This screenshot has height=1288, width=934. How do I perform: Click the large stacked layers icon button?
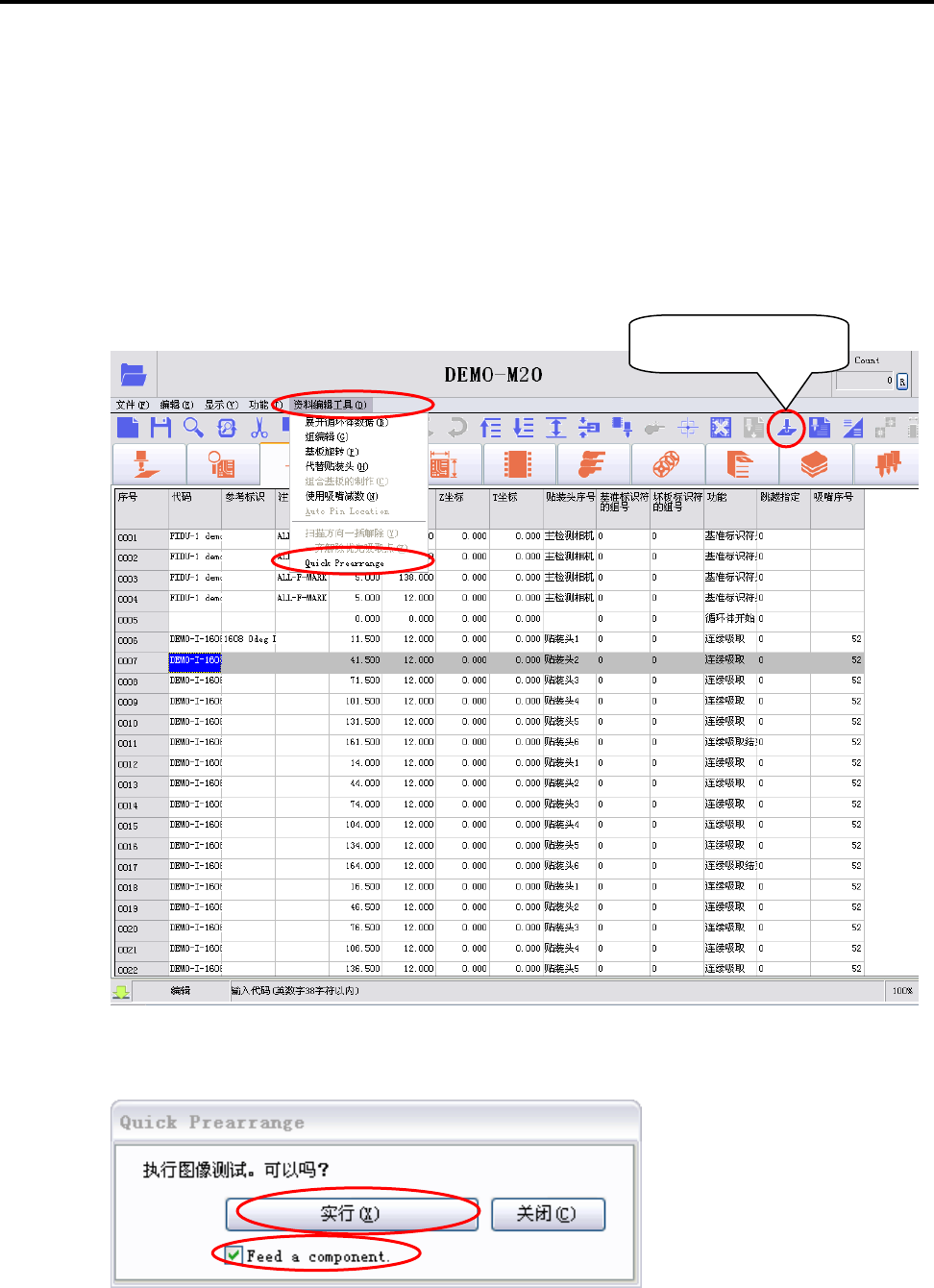click(x=815, y=464)
